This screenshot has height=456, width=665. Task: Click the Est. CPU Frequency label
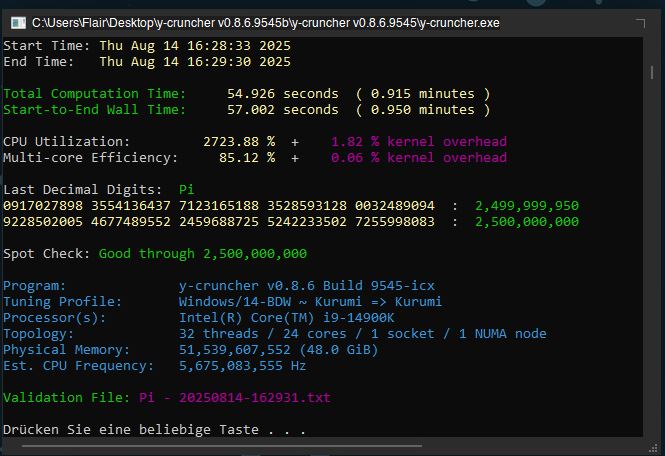78,366
